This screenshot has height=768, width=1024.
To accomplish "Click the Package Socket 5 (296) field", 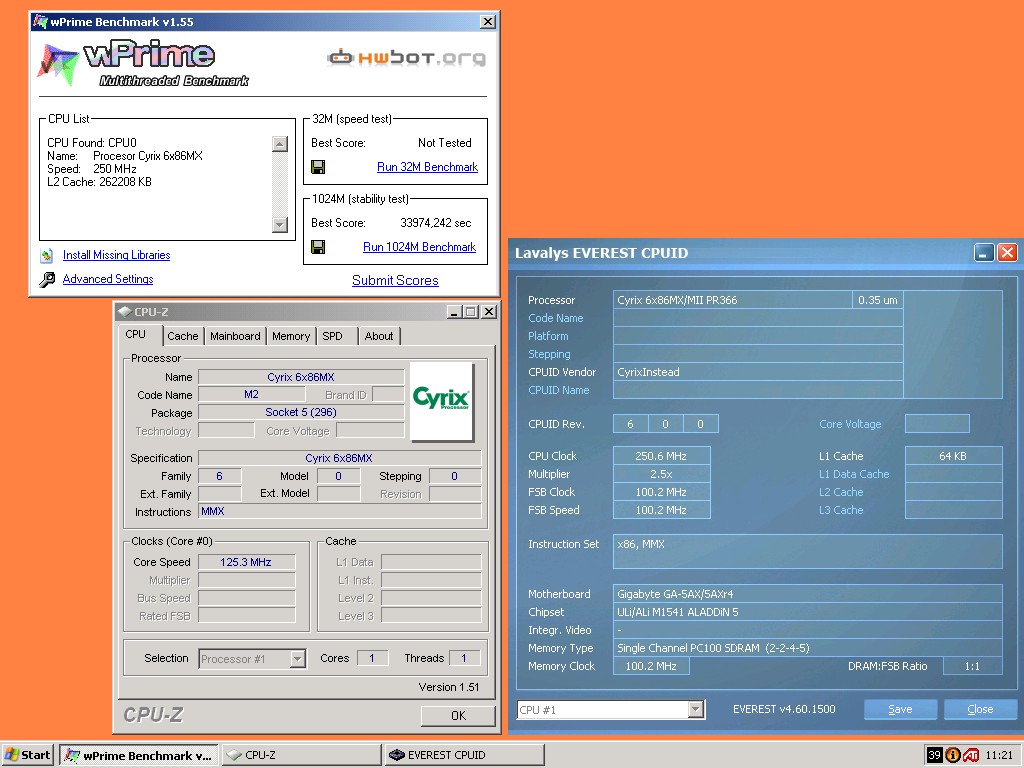I will click(301, 413).
